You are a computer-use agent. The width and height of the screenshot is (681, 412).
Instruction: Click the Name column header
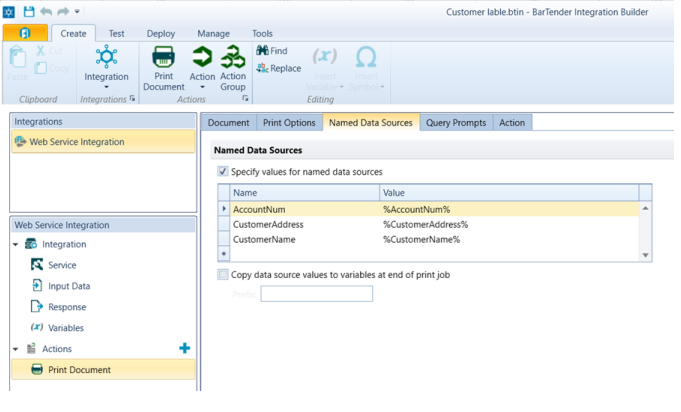304,193
